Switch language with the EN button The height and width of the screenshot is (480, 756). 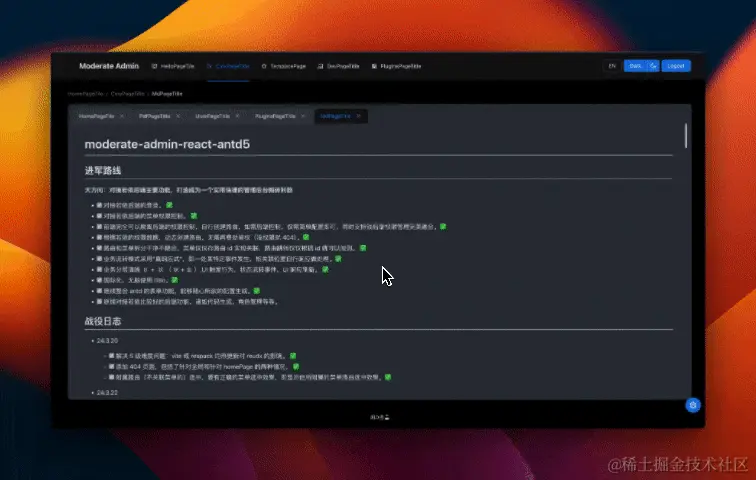pyautogui.click(x=612, y=66)
